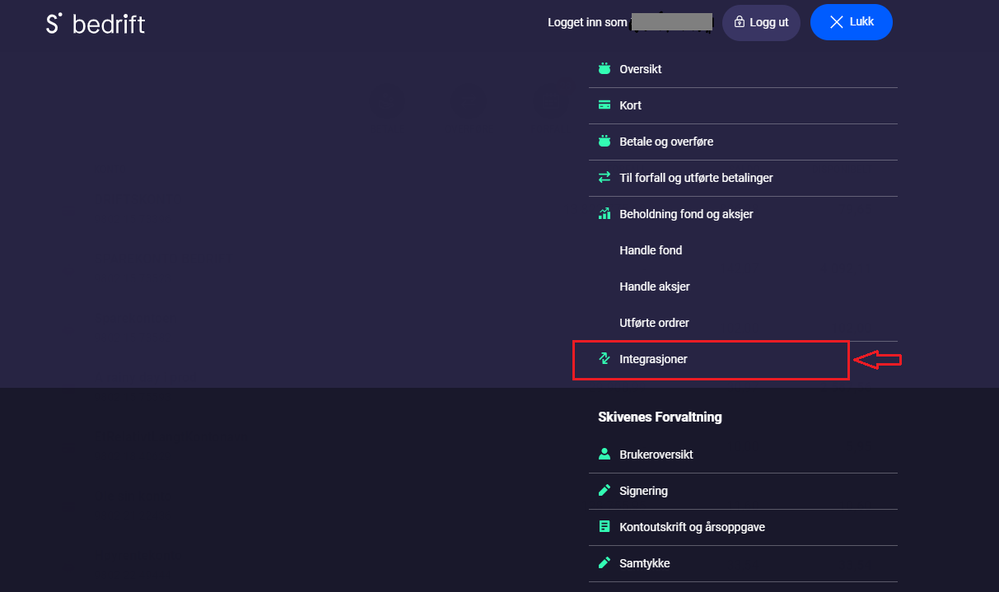Click the document icon beside Kontoutskrift
Screen dimensions: 999x592
[604, 527]
